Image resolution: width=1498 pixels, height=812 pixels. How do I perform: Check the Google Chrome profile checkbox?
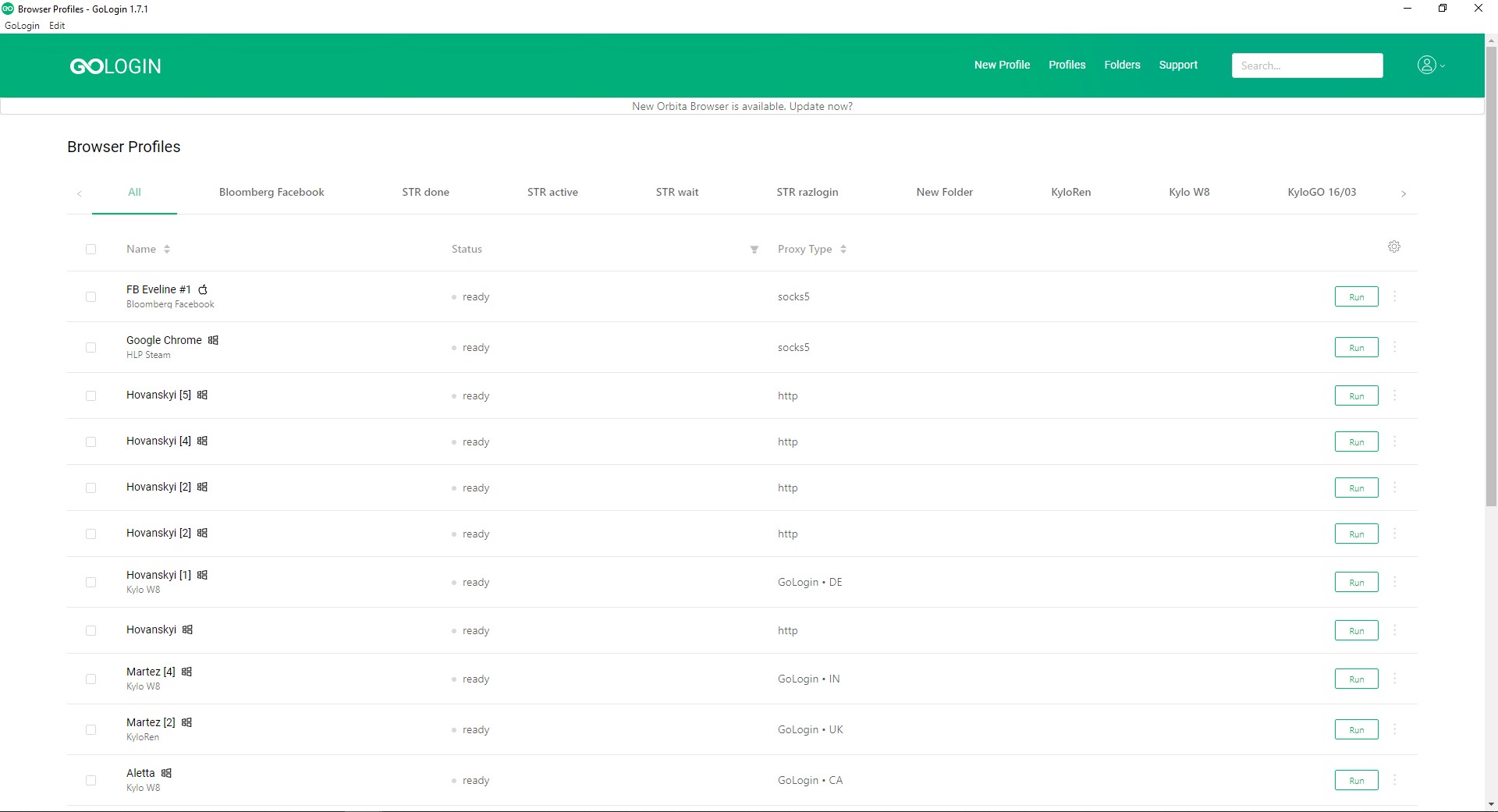pos(91,348)
